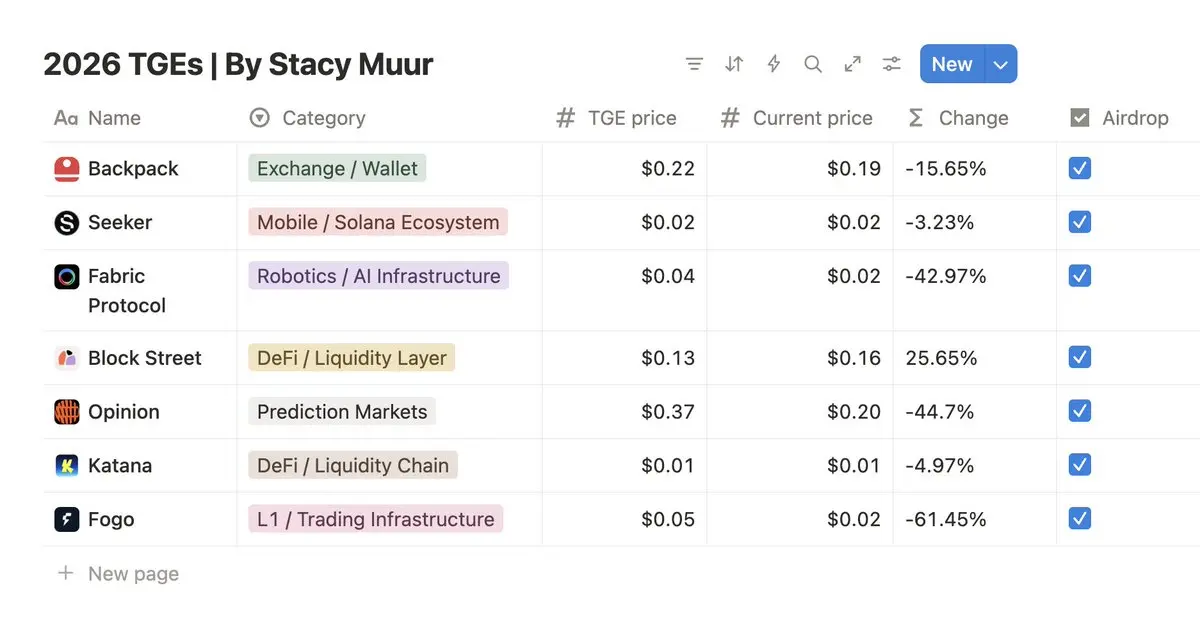Viewport: 1200px width, 635px height.
Task: Click the Backpack page icon
Action: [x=66, y=169]
